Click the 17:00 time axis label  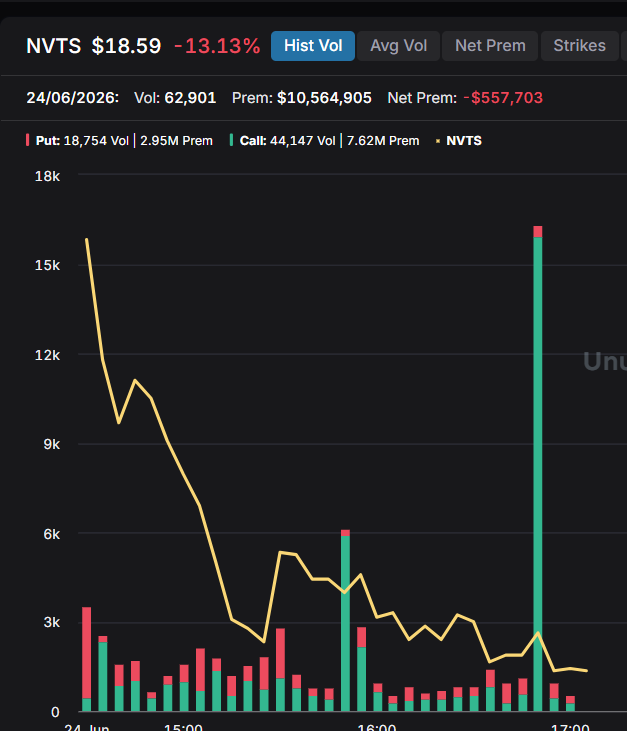tap(570, 727)
